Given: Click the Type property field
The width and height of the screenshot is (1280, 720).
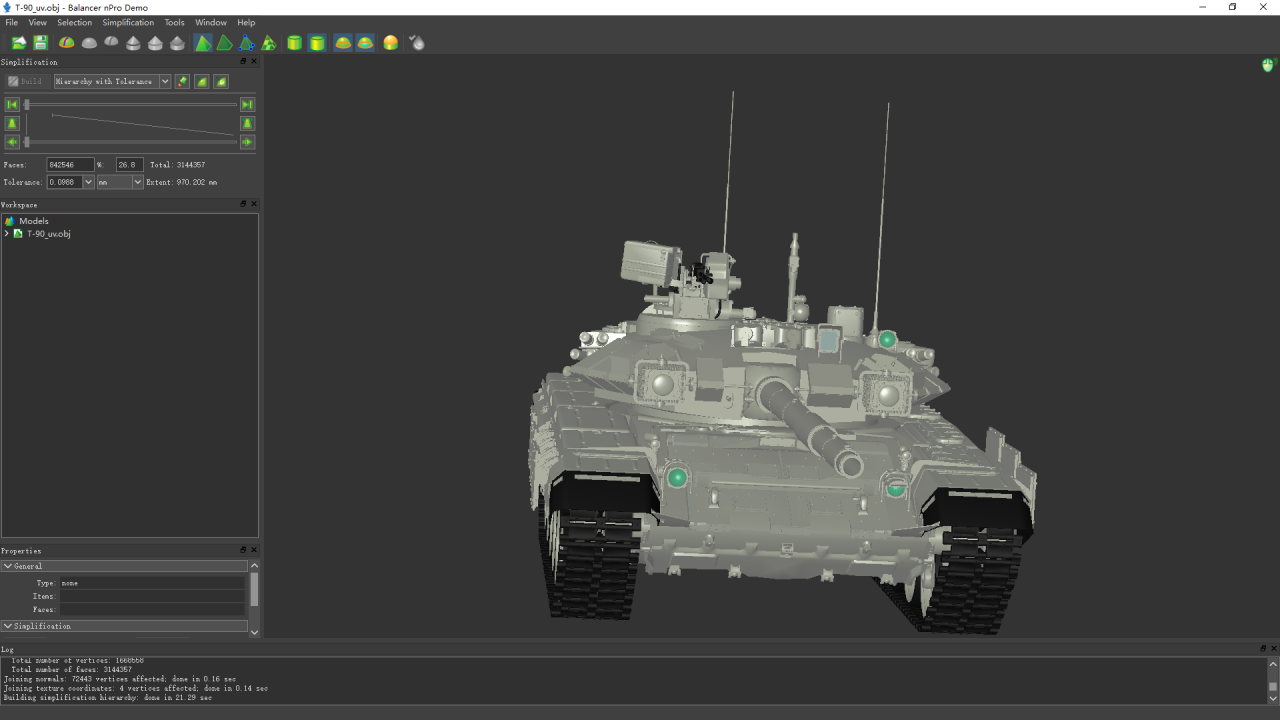Looking at the screenshot, I should (x=152, y=583).
